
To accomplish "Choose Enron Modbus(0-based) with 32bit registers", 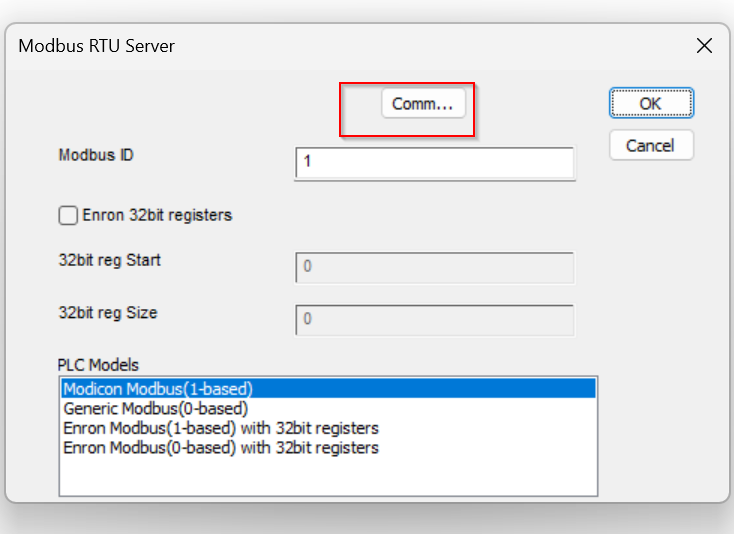I will (x=328, y=448).
